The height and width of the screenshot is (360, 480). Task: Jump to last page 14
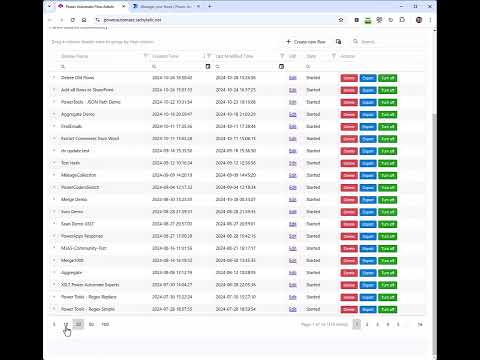[420, 324]
